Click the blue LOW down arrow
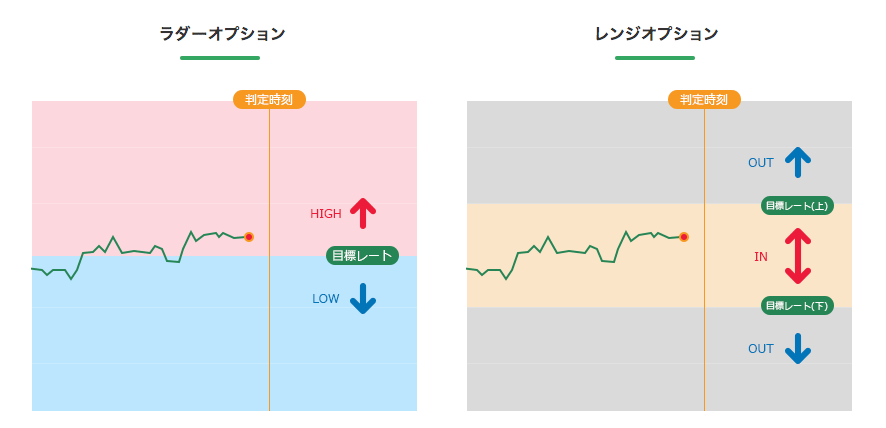 [363, 299]
